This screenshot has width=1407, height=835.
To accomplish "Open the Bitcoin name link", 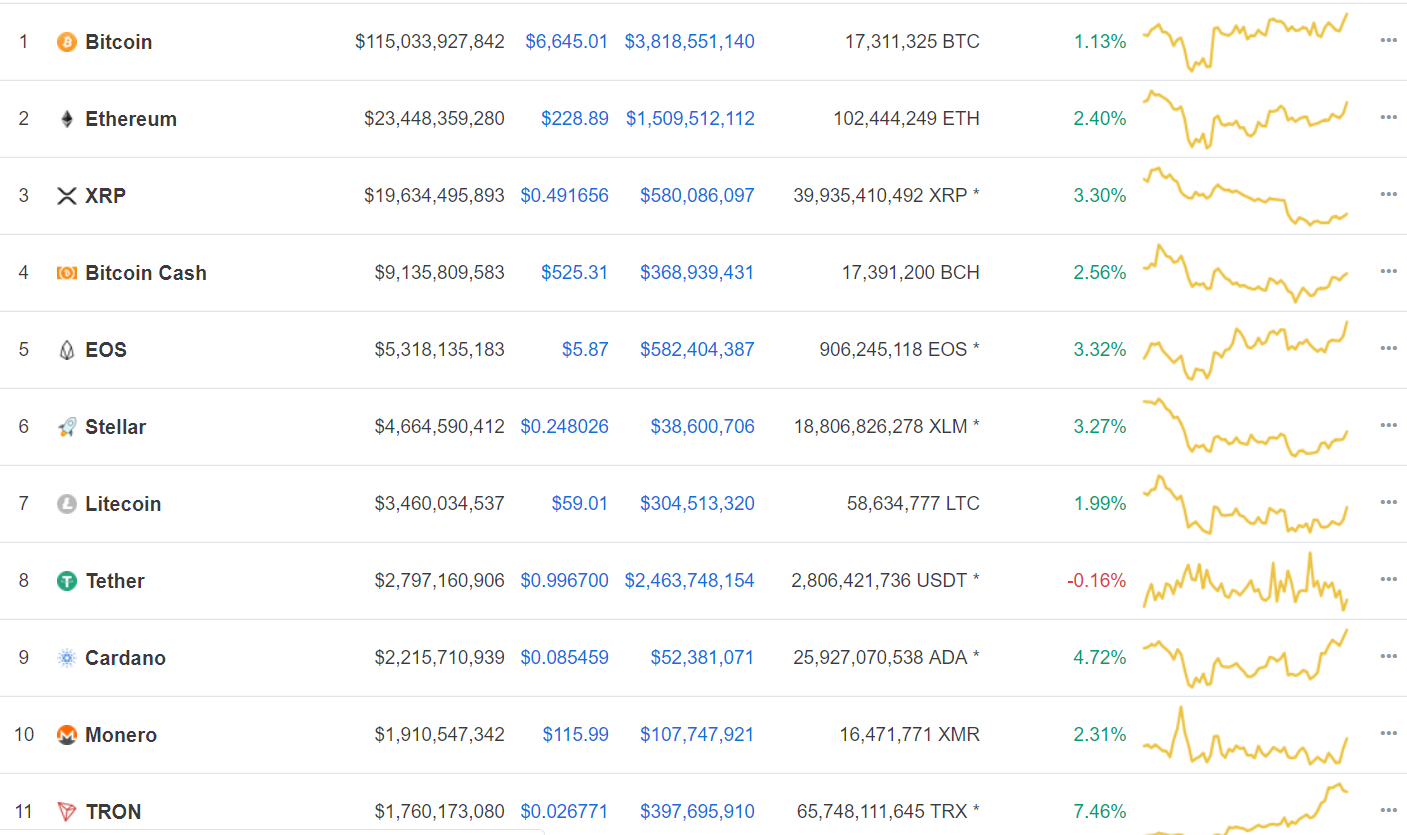I will (x=119, y=42).
